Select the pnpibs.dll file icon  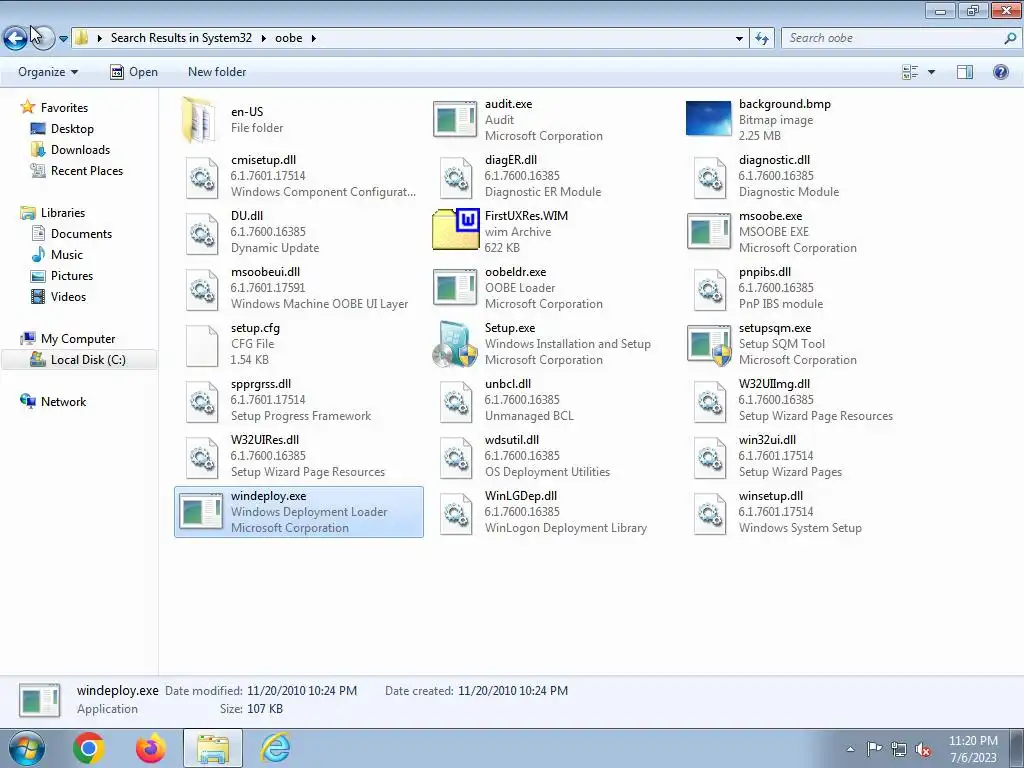[x=710, y=290]
